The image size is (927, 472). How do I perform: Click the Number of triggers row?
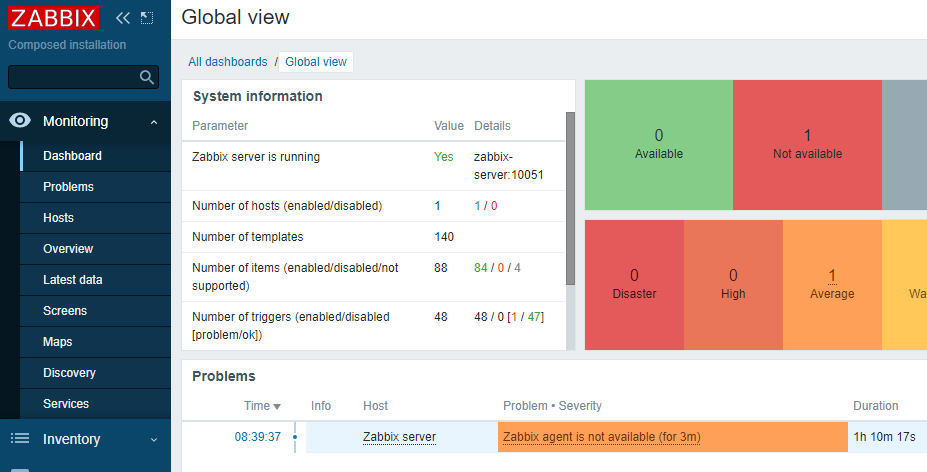(x=374, y=326)
